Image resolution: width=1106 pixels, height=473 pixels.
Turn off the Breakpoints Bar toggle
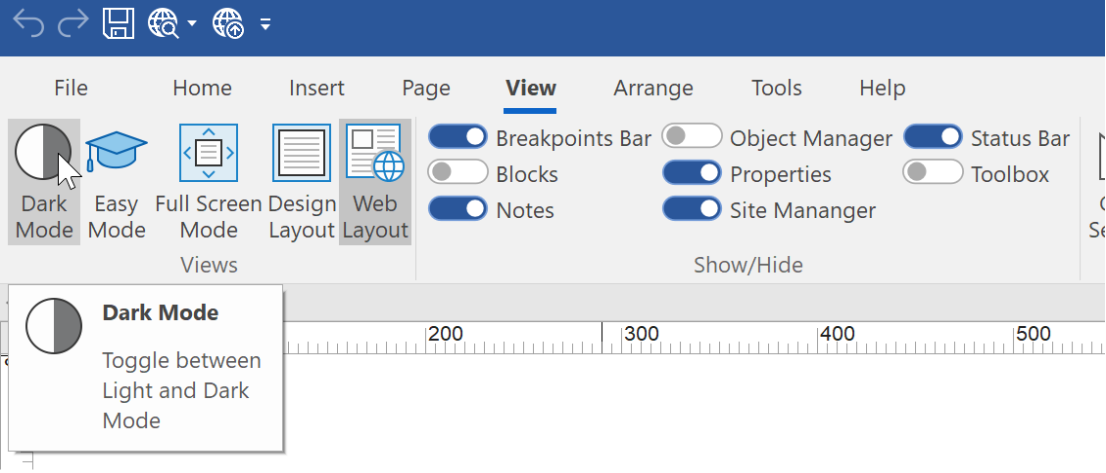click(x=458, y=136)
